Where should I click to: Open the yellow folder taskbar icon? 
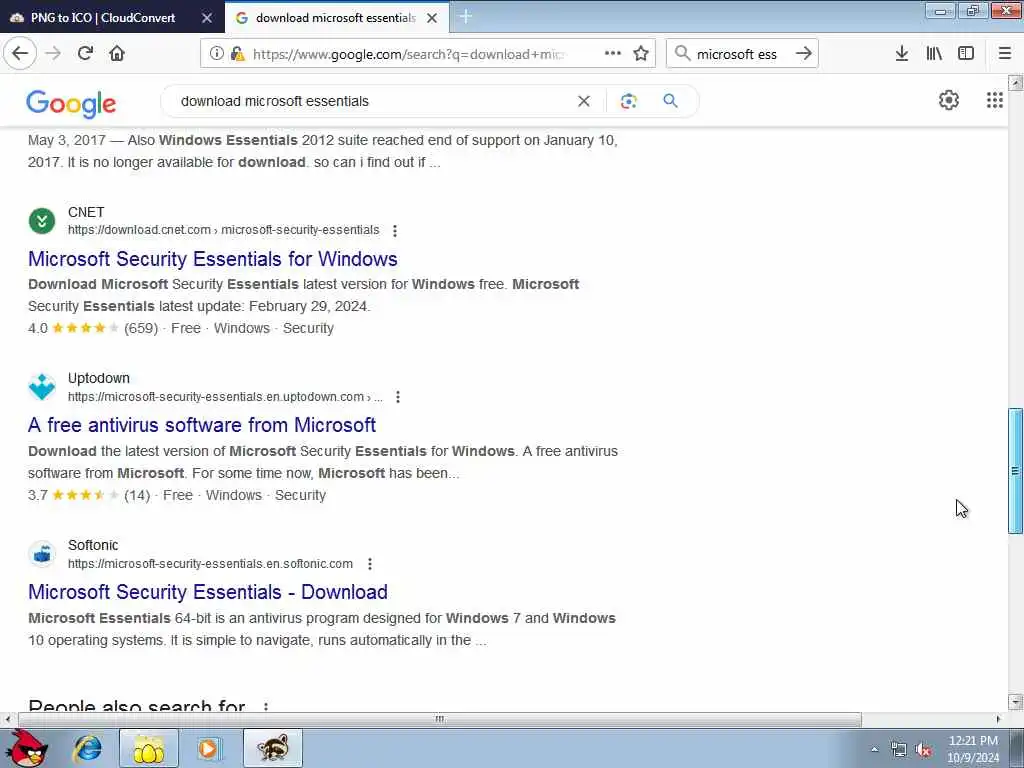click(x=148, y=748)
